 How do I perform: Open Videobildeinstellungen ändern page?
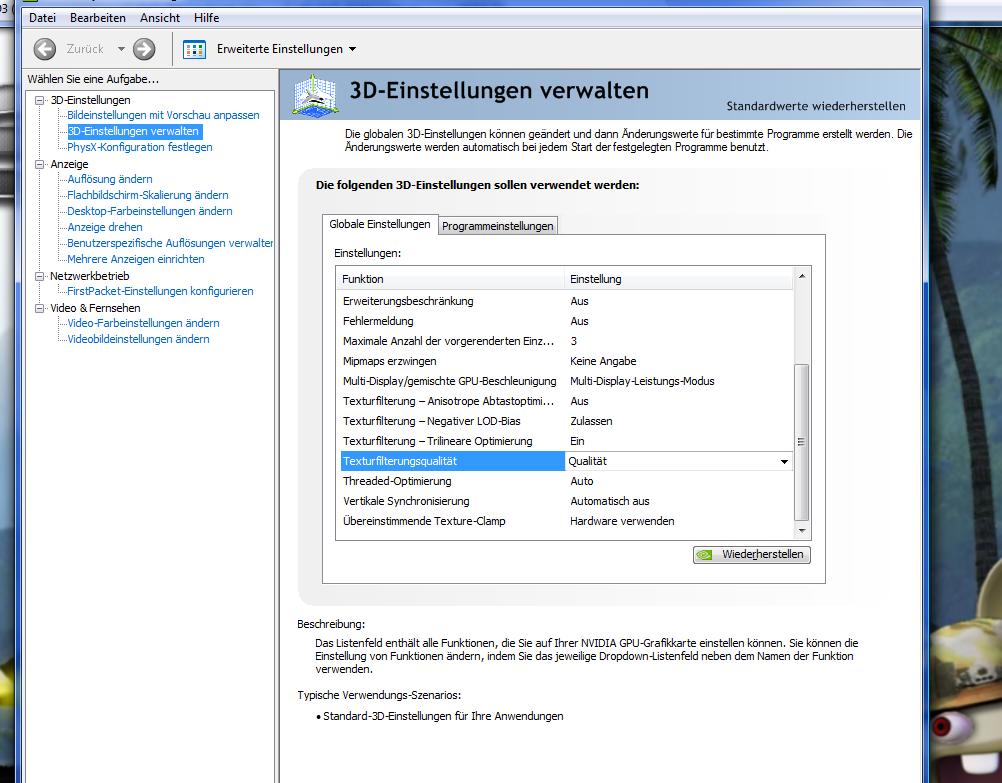point(138,339)
